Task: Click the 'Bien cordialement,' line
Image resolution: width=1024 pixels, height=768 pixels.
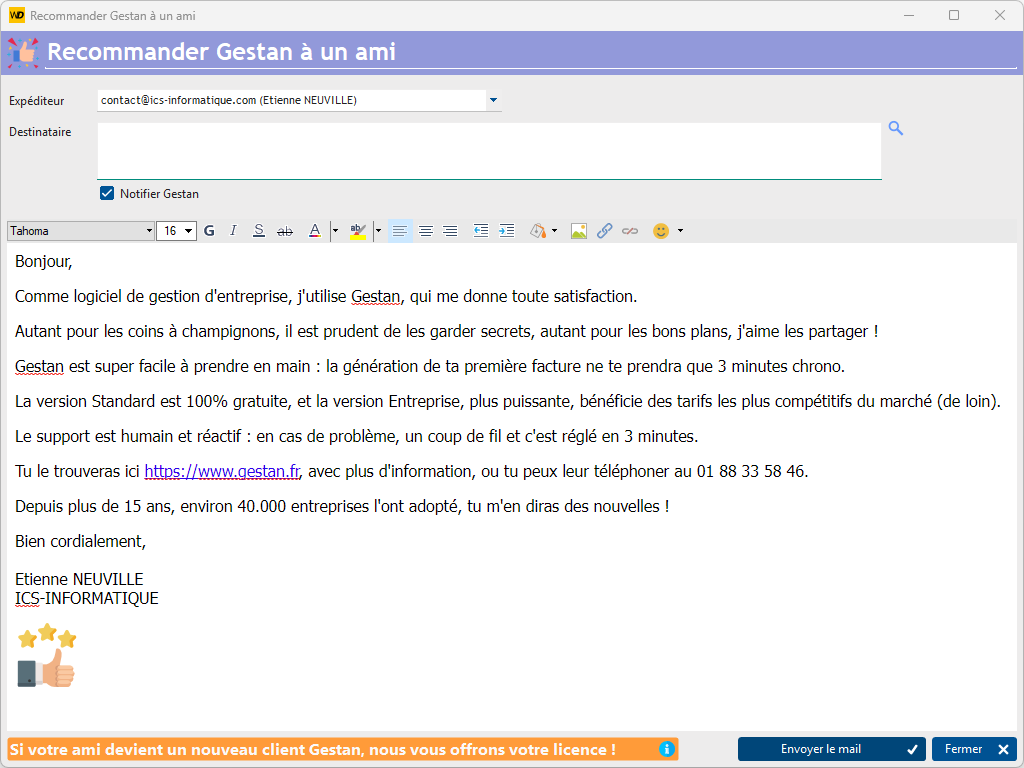Action: (x=80, y=541)
